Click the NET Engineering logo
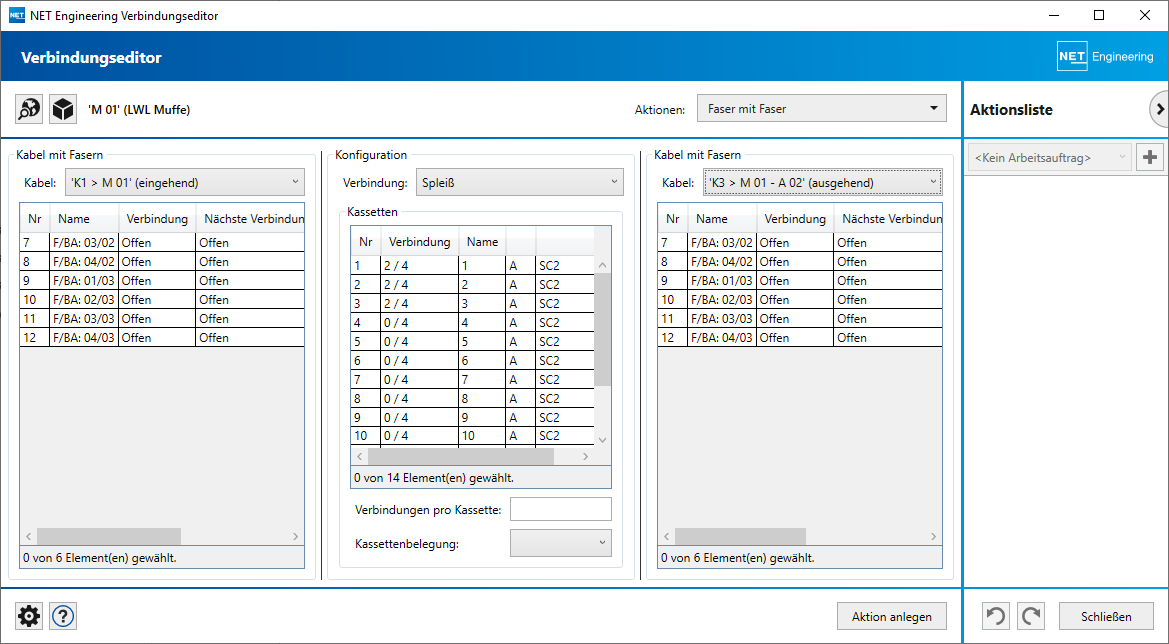Viewport: 1169px width, 644px height. (1105, 57)
